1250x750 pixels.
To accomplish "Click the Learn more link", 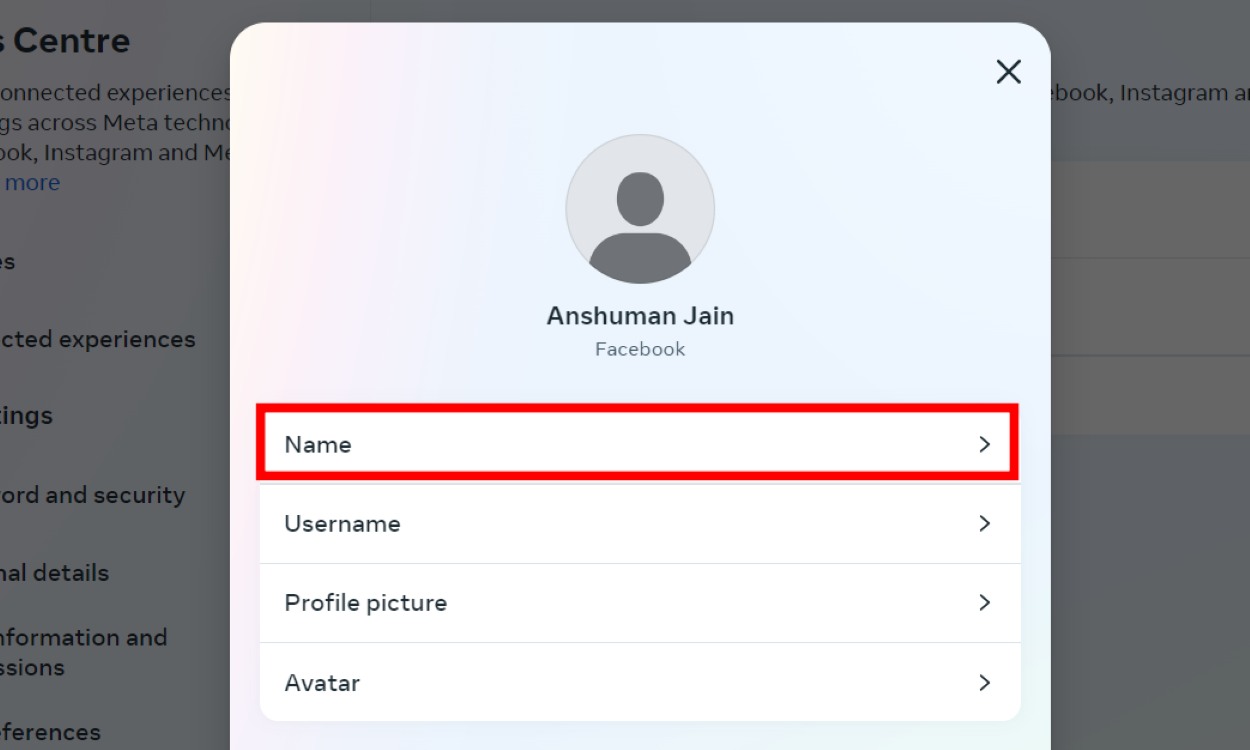I will [x=31, y=182].
